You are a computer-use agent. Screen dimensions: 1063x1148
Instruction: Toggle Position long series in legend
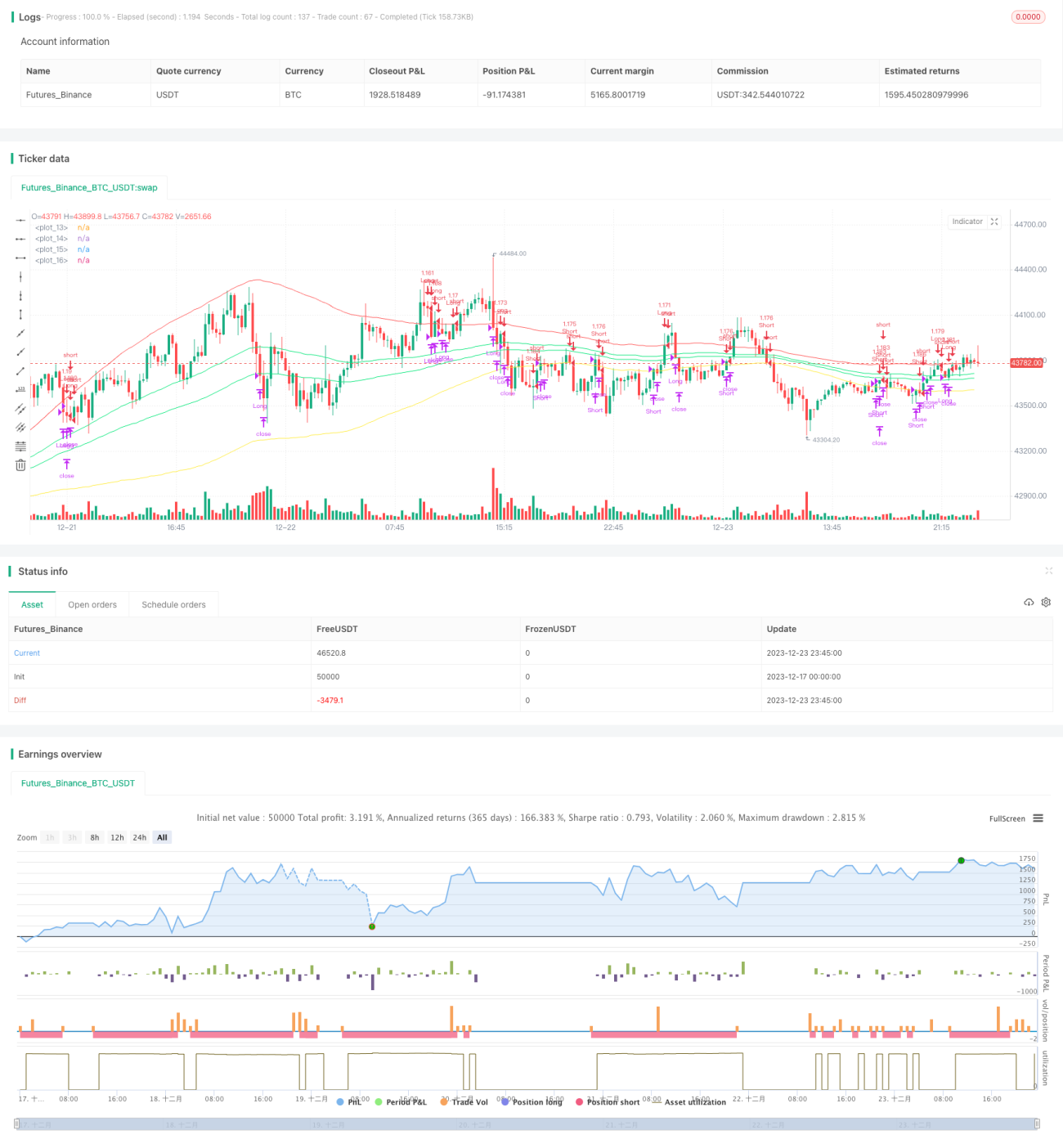click(531, 1101)
